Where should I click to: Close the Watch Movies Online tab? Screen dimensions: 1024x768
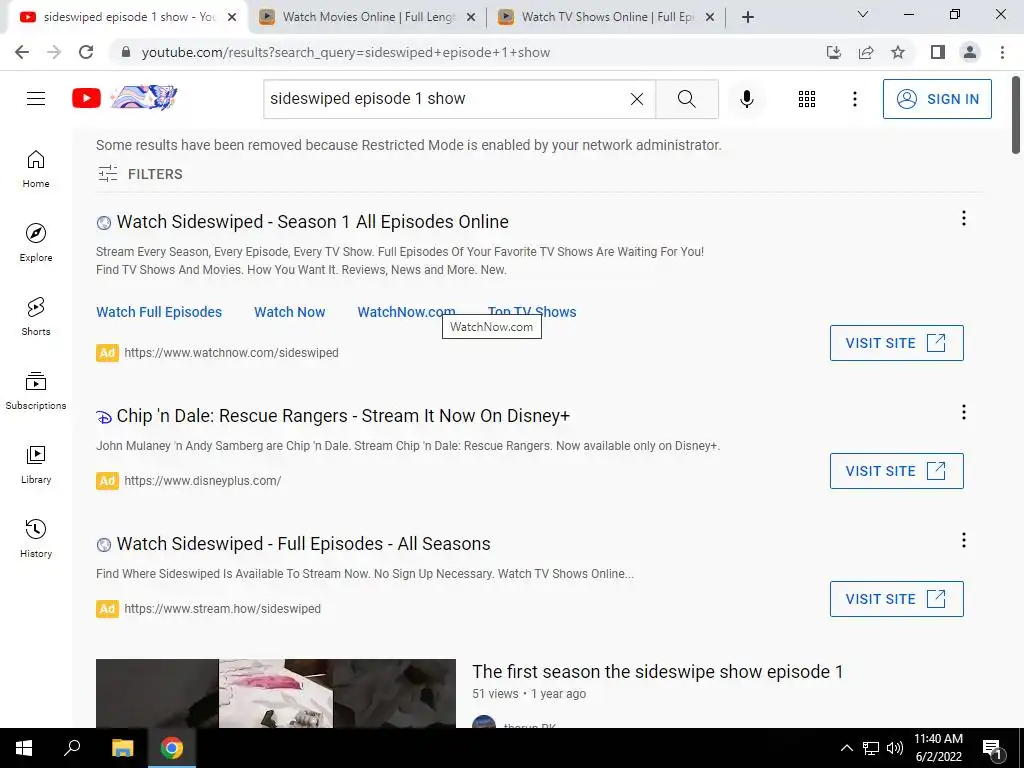click(471, 17)
